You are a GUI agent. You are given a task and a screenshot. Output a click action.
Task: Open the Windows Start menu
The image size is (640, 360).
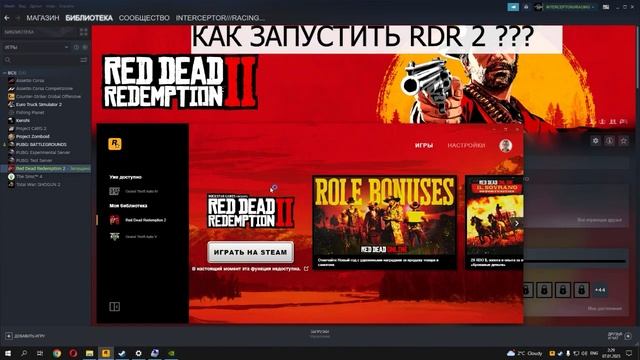coord(7,353)
